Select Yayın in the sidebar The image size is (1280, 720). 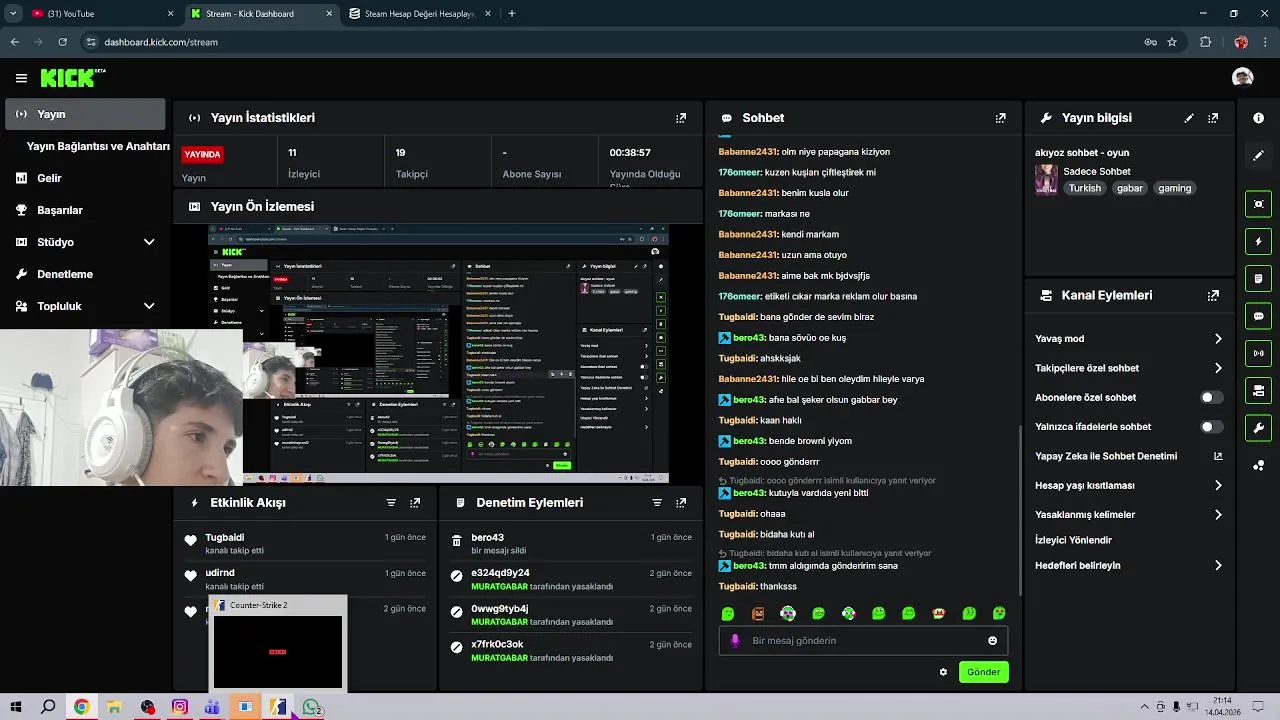(x=85, y=114)
